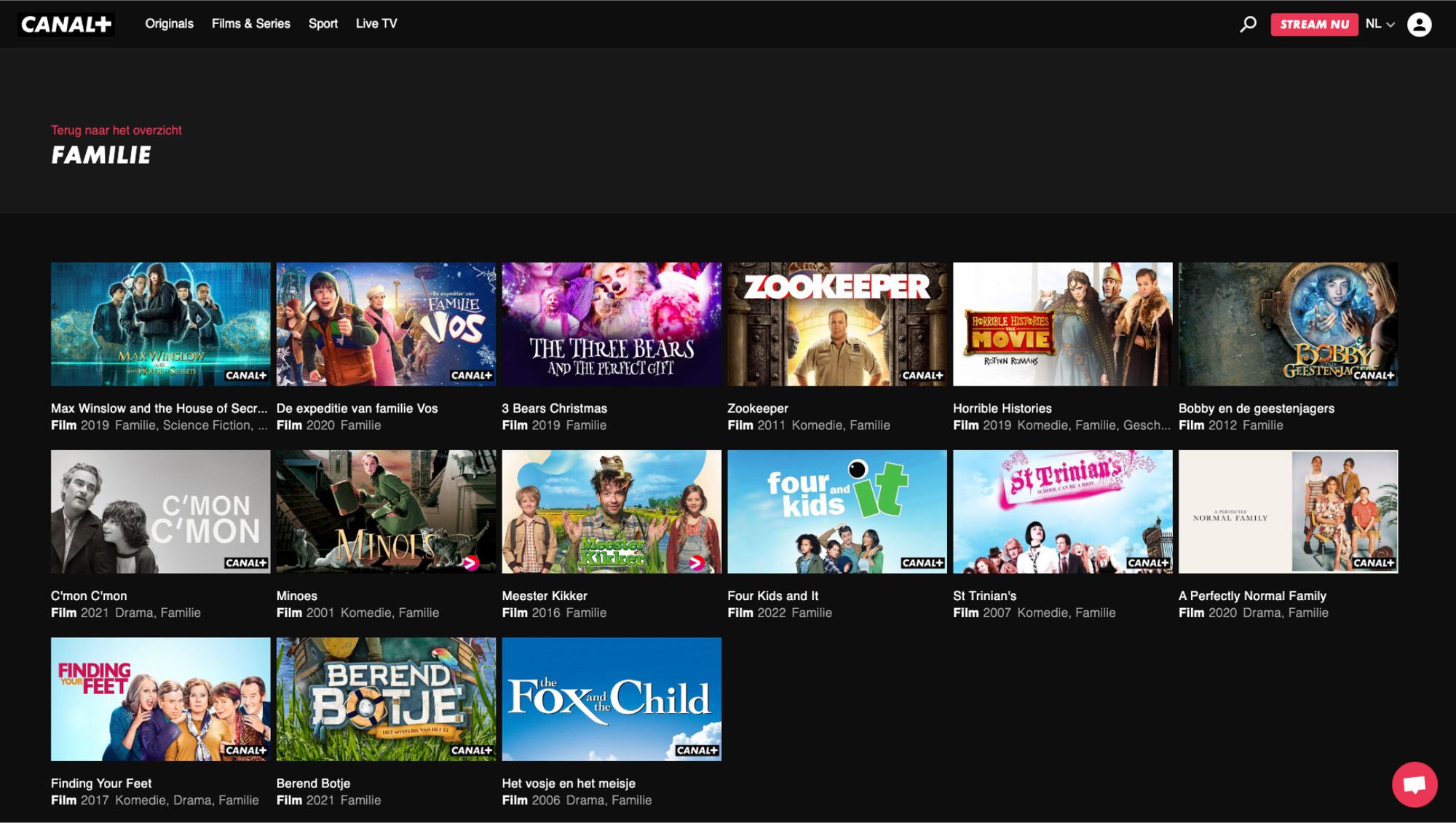Screen dimensions: 1456x823
Task: Click 'Film 2021 Drama, Familie' under C'mon C'mon
Action: pyautogui.click(x=126, y=613)
